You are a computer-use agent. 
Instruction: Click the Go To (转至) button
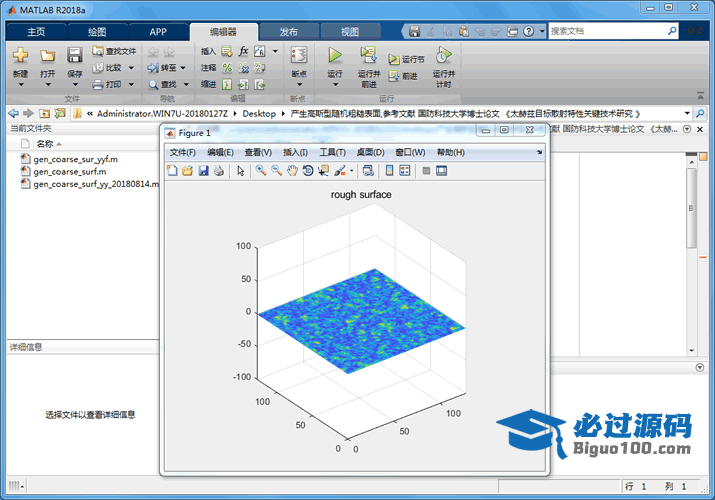tap(162, 68)
